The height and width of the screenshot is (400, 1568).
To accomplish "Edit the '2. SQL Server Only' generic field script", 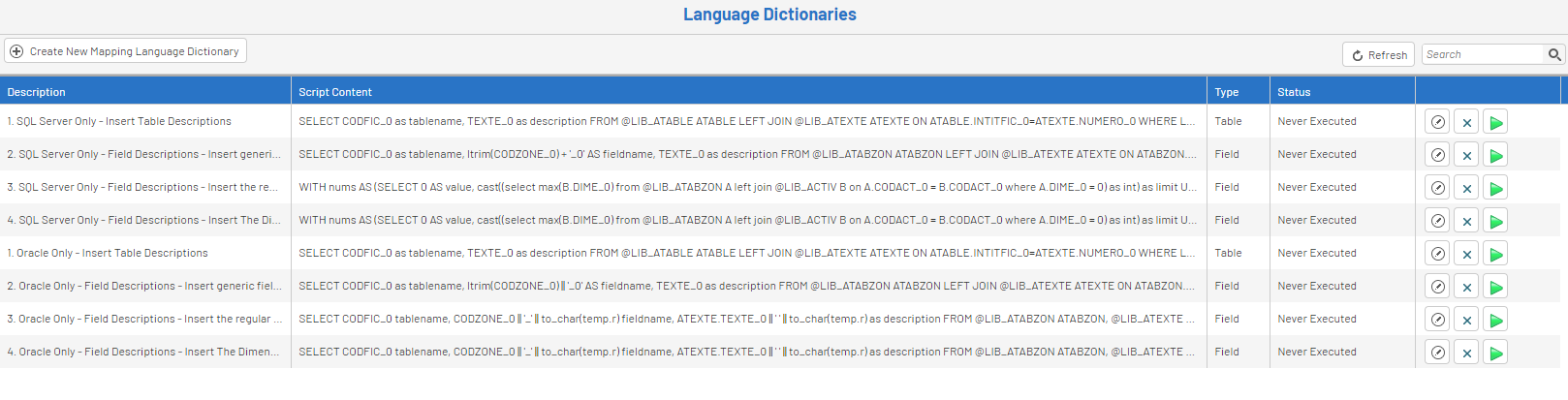I will (x=1437, y=156).
